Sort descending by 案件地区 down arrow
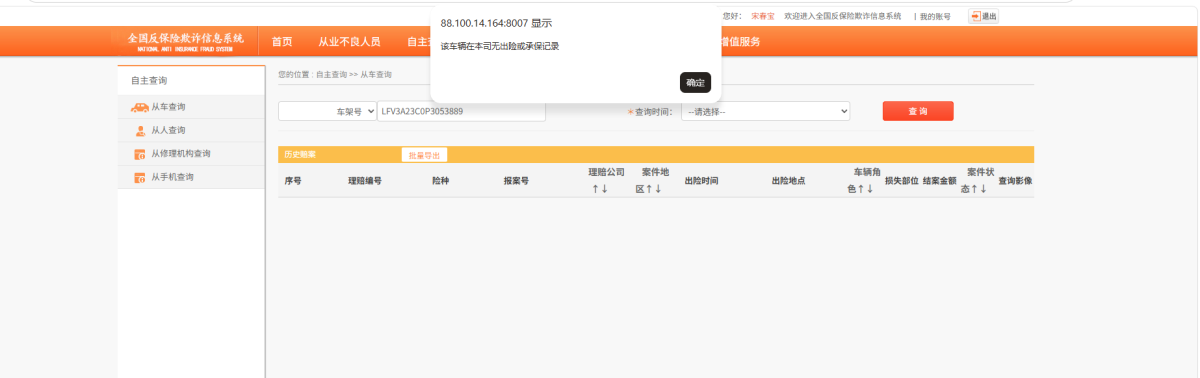 658,189
